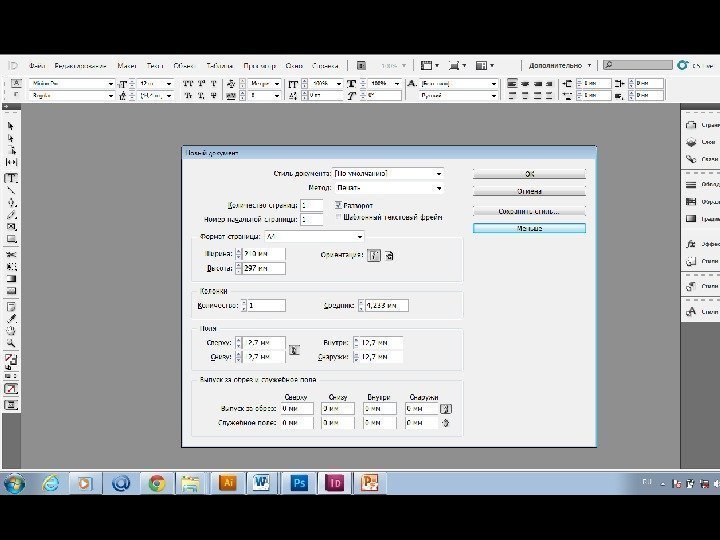The image size is (720, 540).
Task: Open the Макет menu
Action: click(127, 66)
